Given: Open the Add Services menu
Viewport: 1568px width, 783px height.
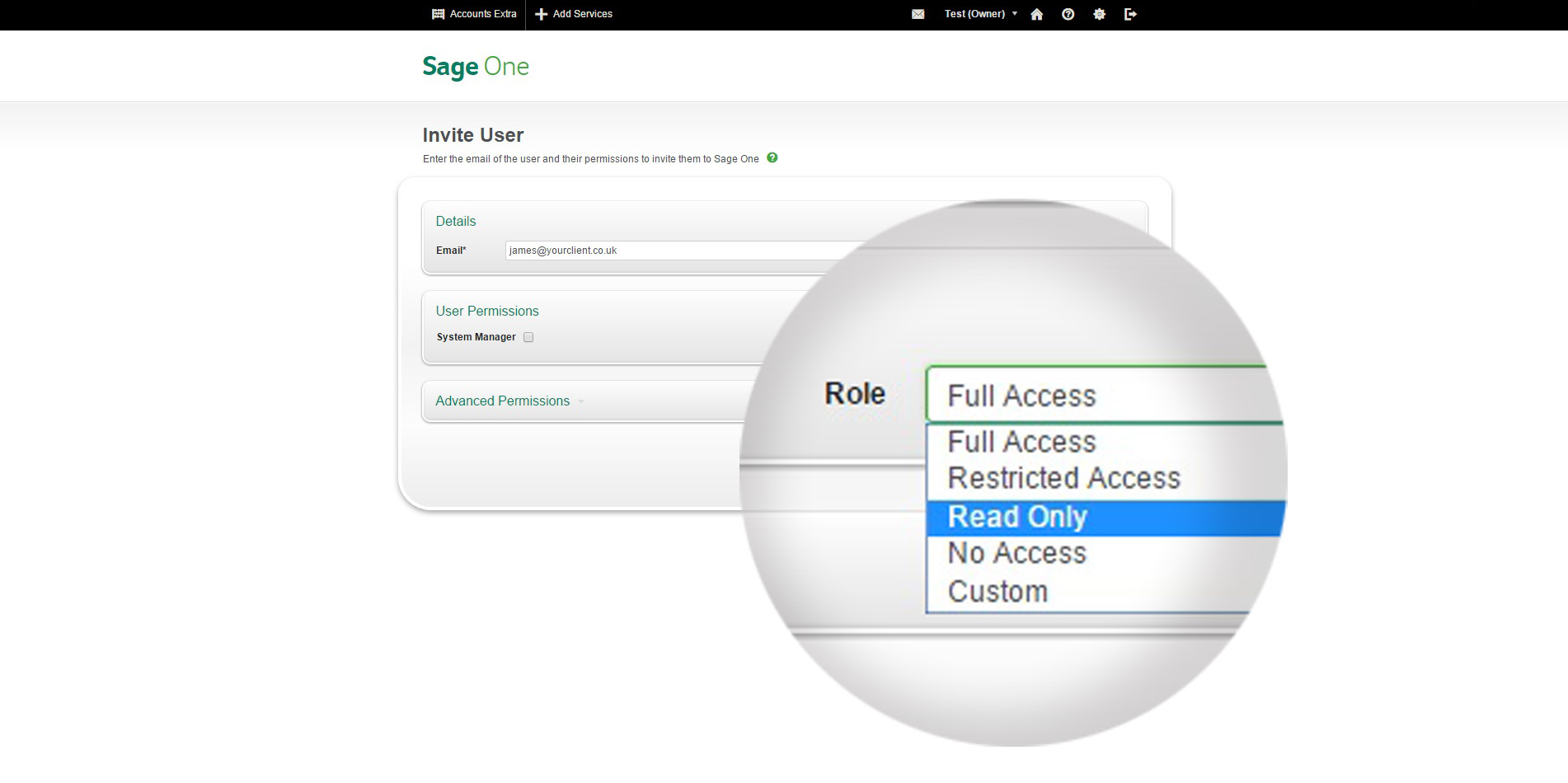Looking at the screenshot, I should [574, 14].
